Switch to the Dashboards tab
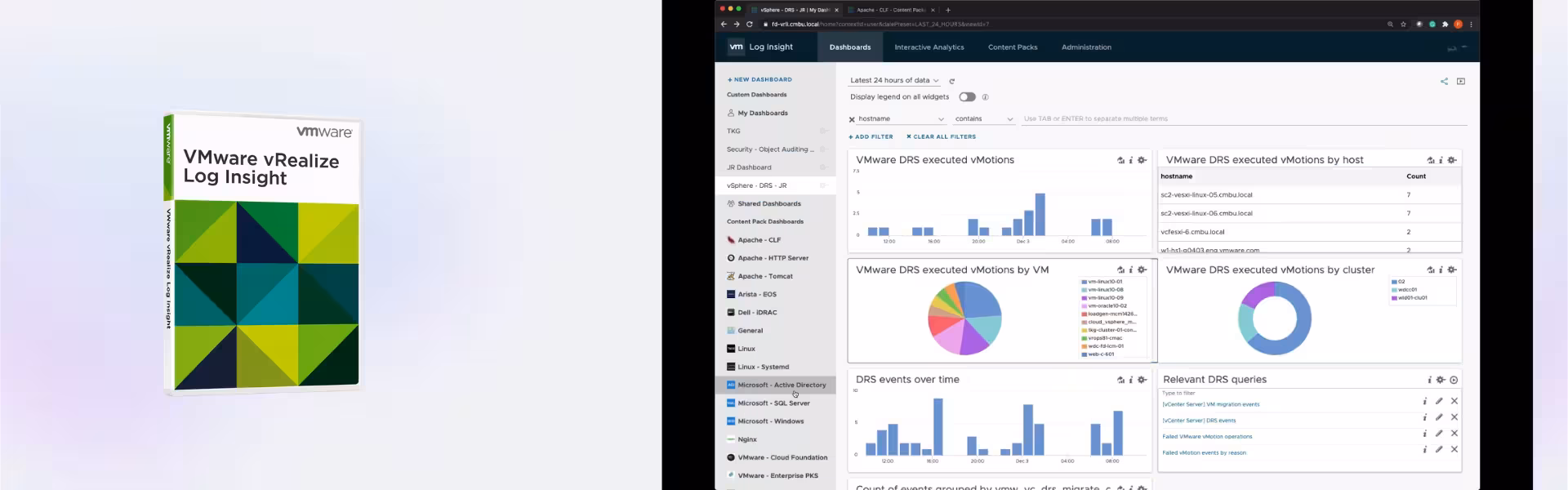 [x=850, y=47]
